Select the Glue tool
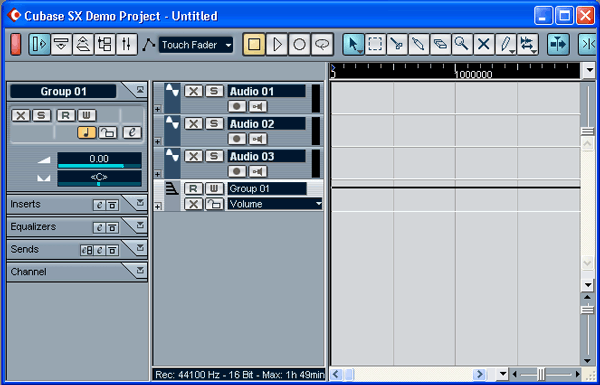600x385 pixels. click(x=419, y=44)
